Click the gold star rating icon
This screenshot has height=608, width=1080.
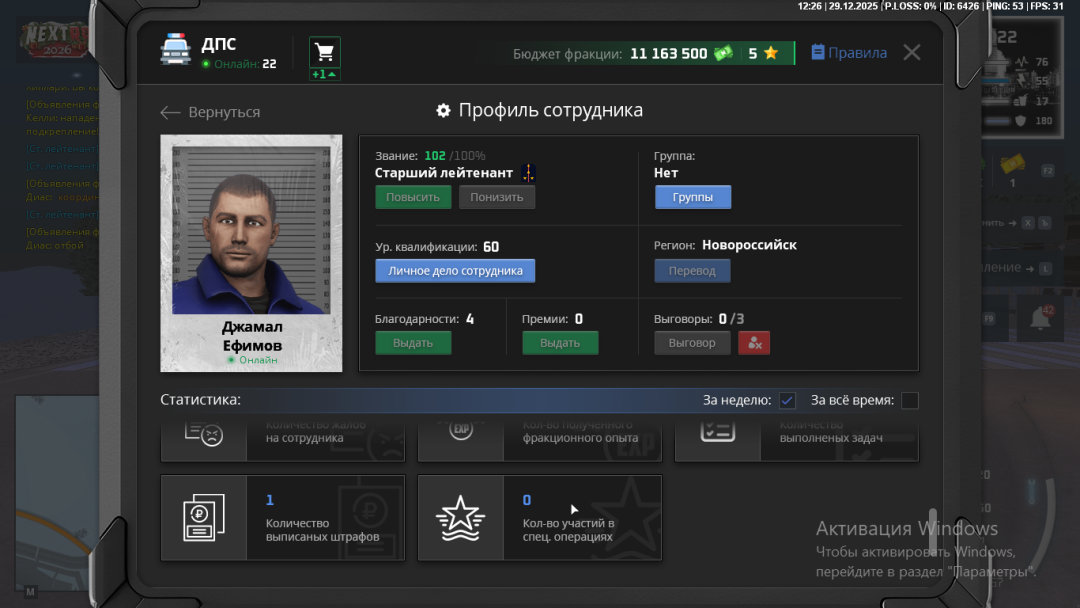point(771,54)
